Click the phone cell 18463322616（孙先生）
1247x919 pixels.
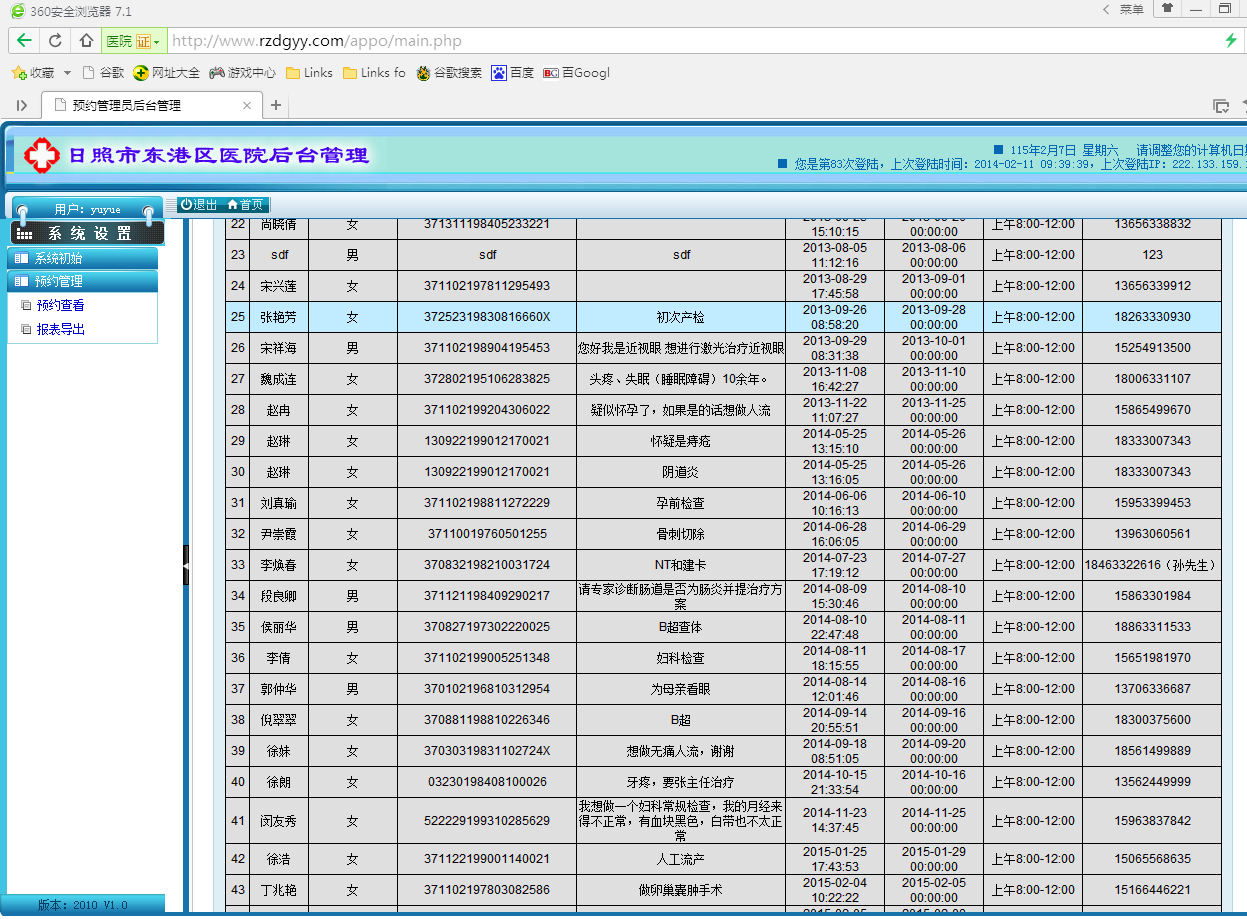1152,565
